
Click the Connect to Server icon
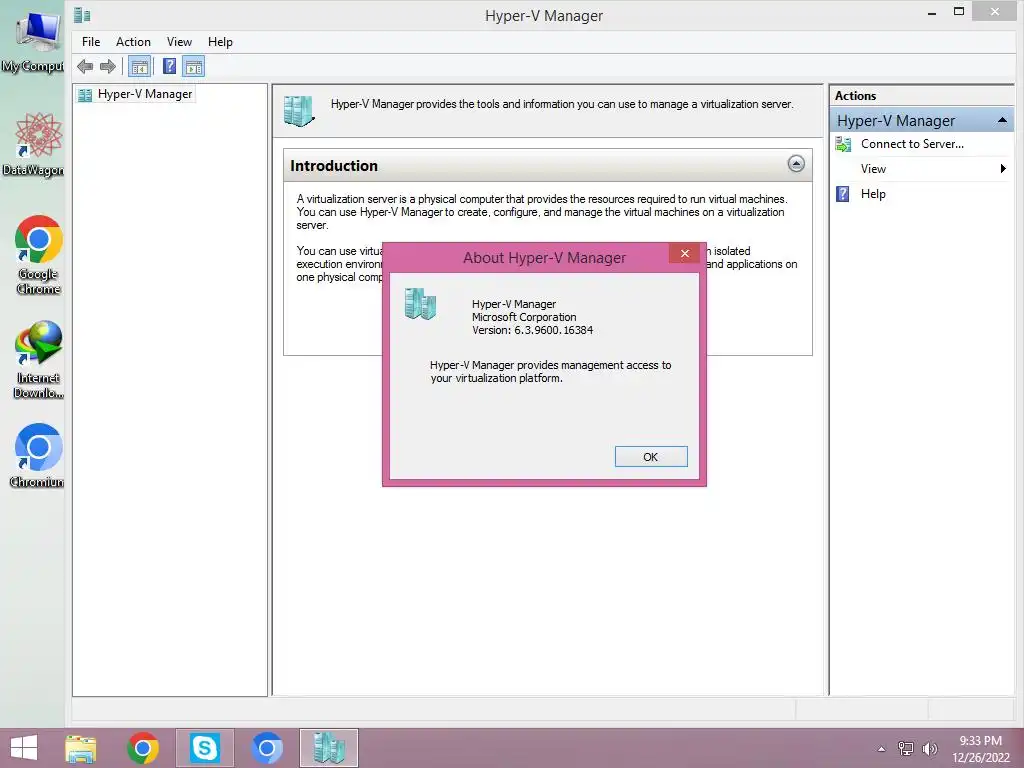843,144
